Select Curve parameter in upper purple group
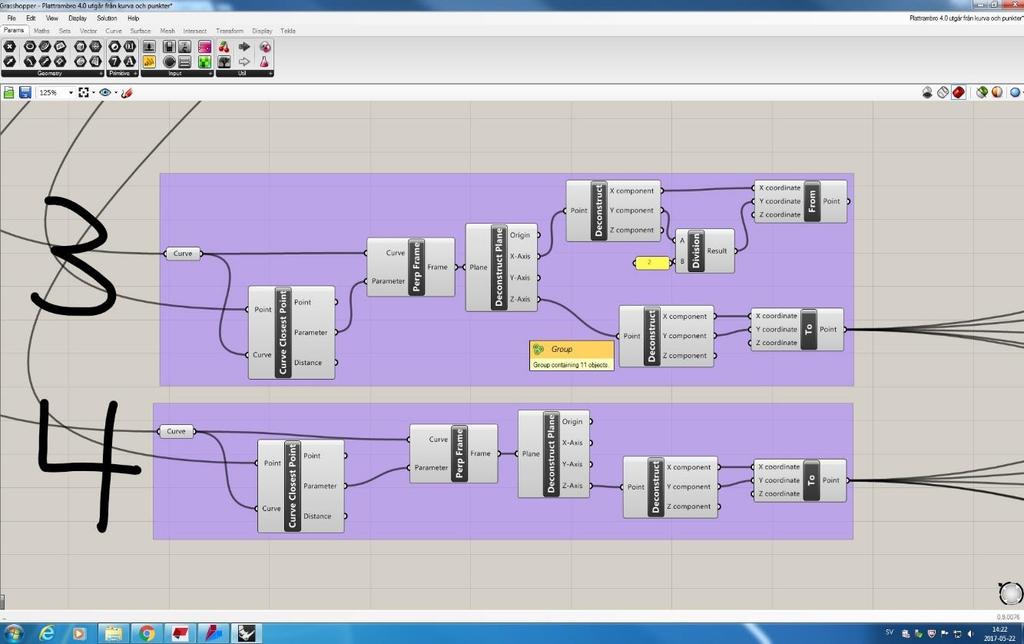The width and height of the screenshot is (1024, 644). pyautogui.click(x=183, y=253)
